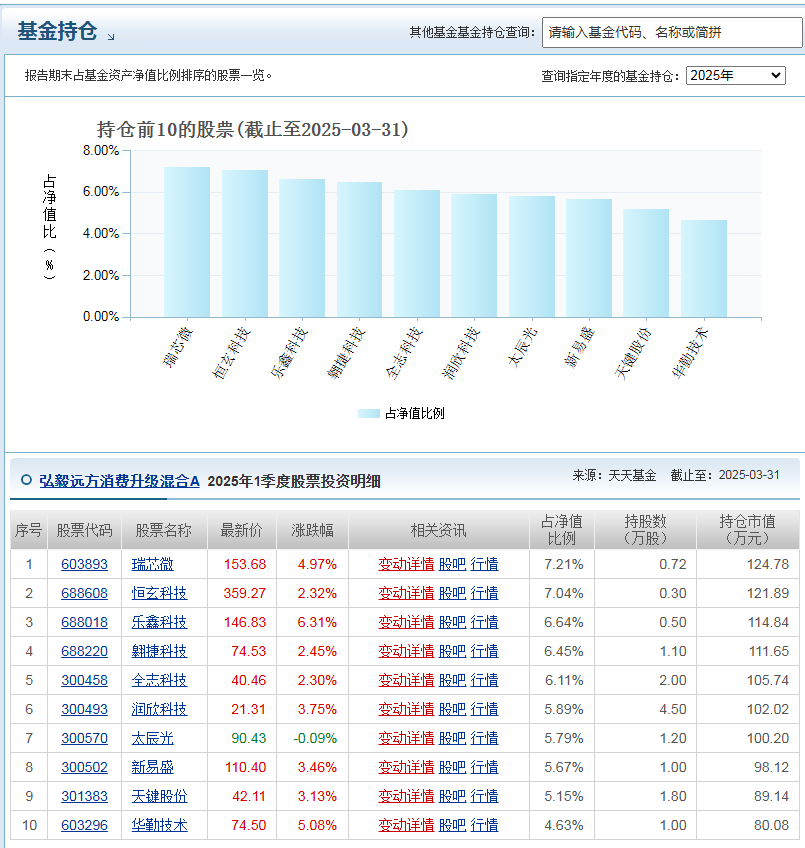Viewport: 805px width, 848px height.
Task: Open the 天键股份 stock name link
Action: tap(160, 796)
